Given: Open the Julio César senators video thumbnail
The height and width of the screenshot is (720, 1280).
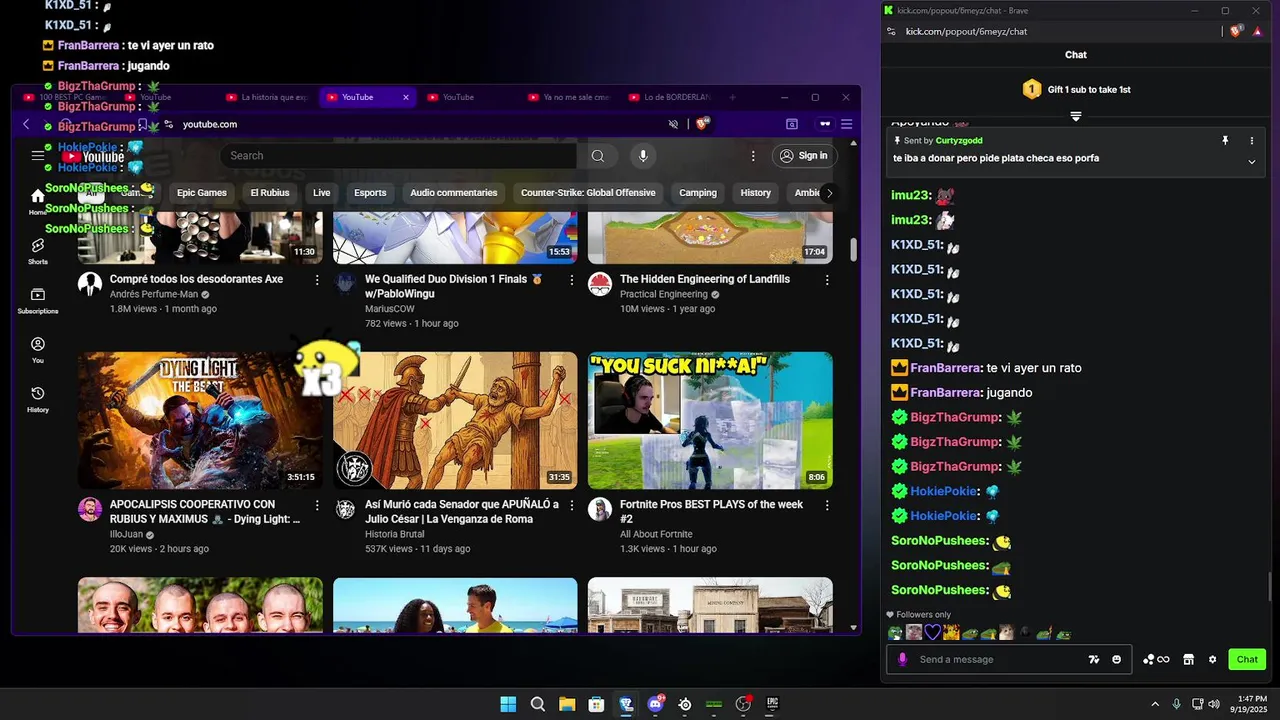Looking at the screenshot, I should coord(455,420).
